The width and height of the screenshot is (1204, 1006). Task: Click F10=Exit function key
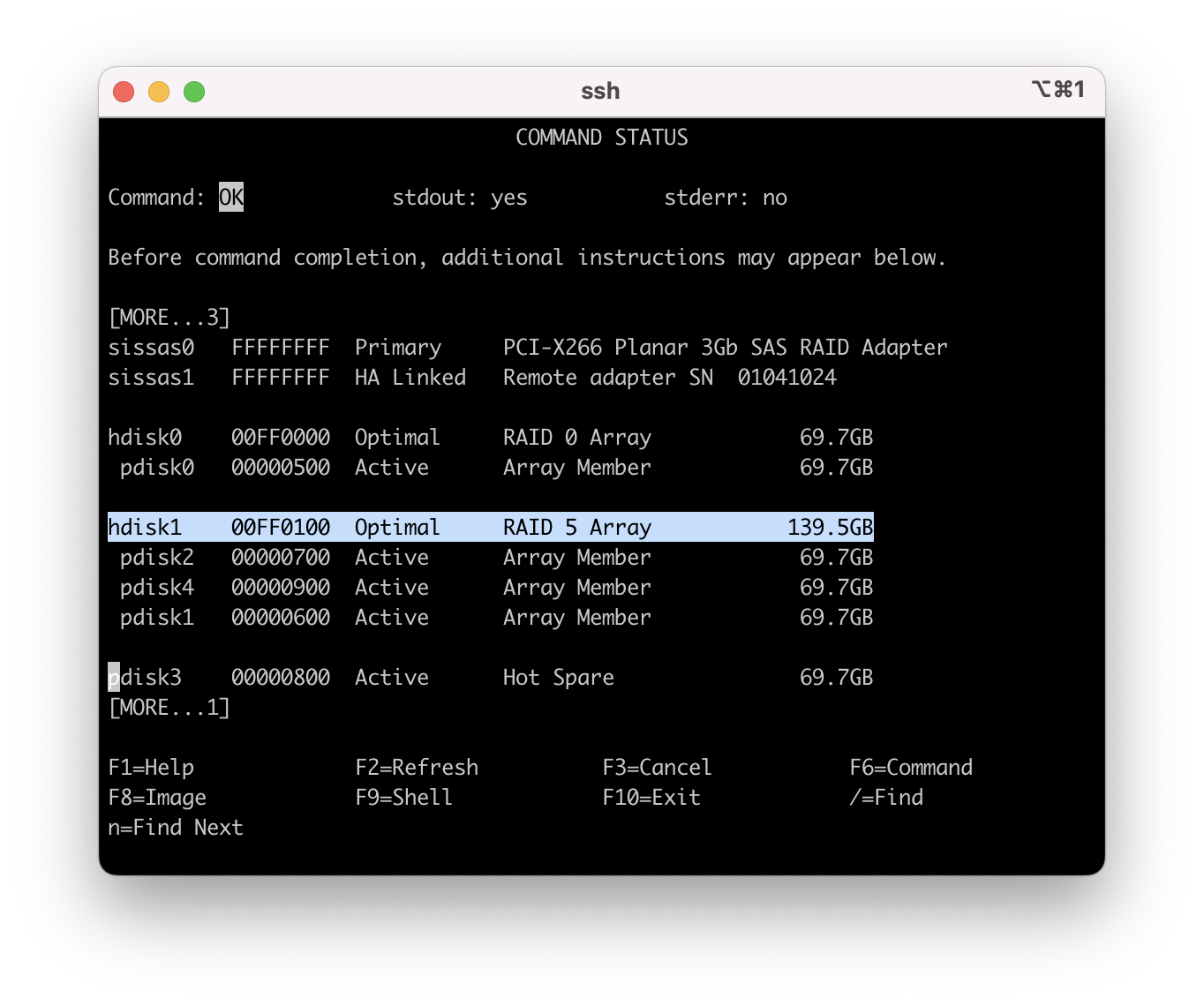coord(651,798)
